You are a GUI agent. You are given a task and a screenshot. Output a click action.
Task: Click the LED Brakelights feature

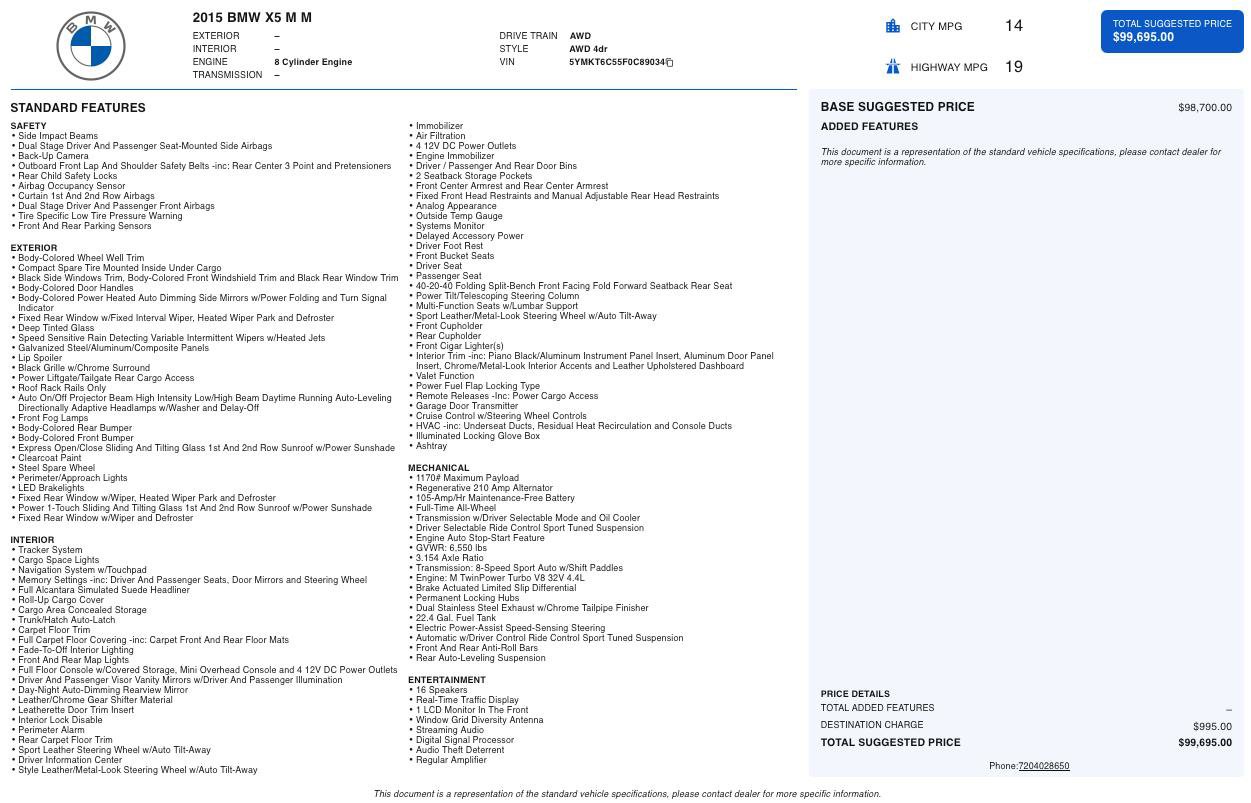[51, 488]
